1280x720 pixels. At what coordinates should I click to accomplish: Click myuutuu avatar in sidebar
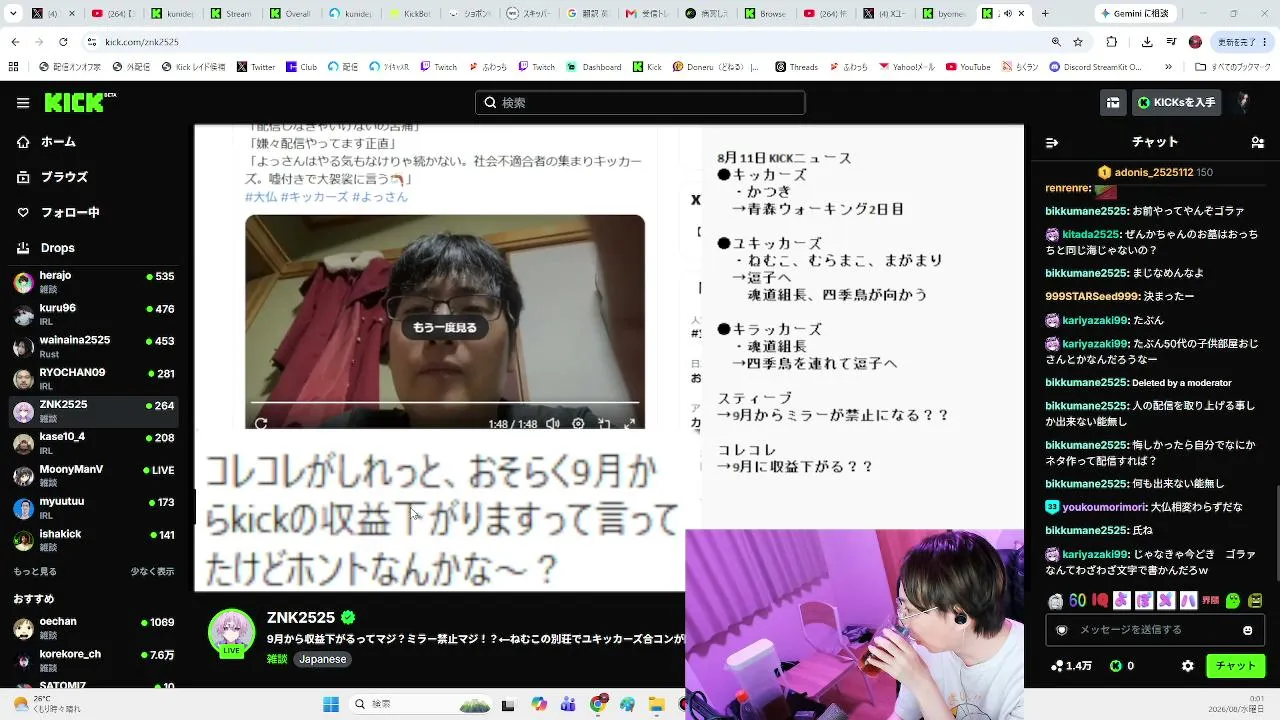(24, 507)
